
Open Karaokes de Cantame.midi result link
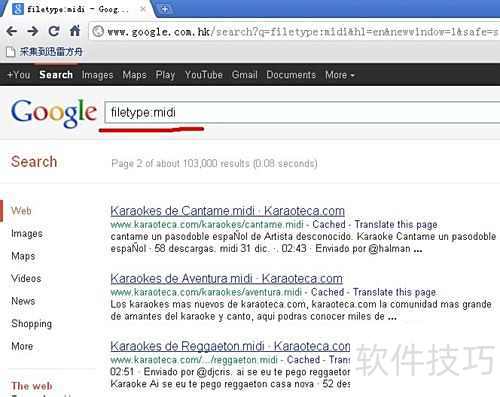point(227,211)
